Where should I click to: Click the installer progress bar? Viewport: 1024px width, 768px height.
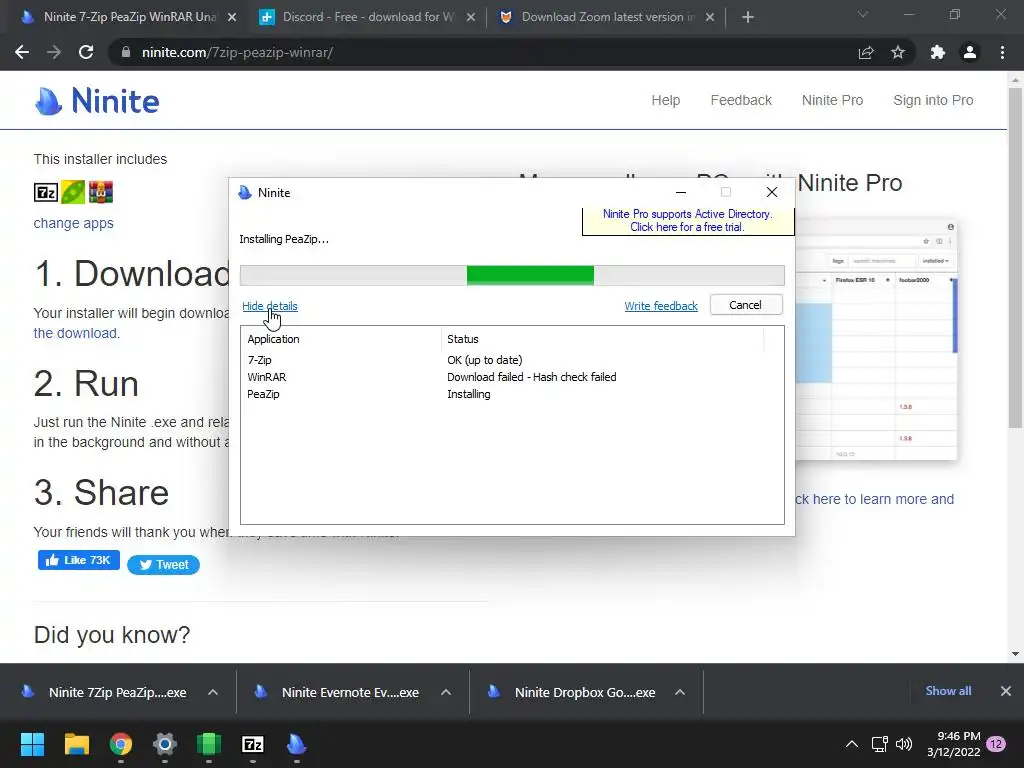[x=512, y=276]
